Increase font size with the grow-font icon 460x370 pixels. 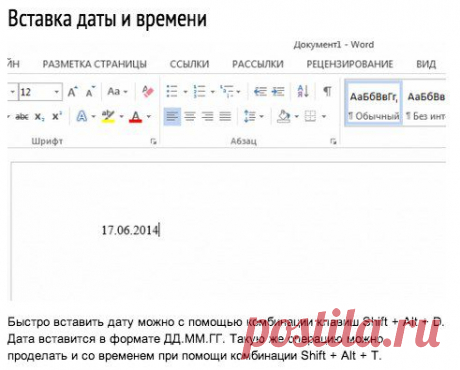[x=73, y=91]
